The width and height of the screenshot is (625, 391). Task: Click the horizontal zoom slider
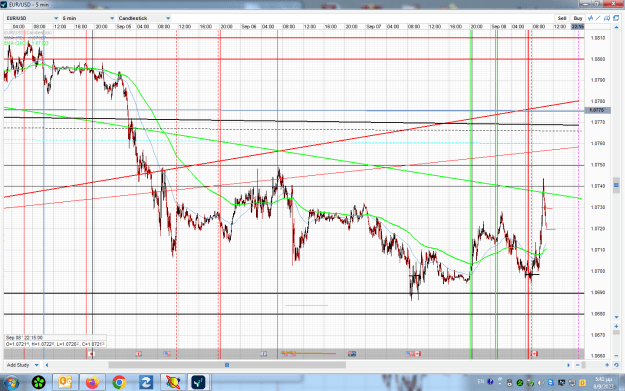(x=584, y=365)
